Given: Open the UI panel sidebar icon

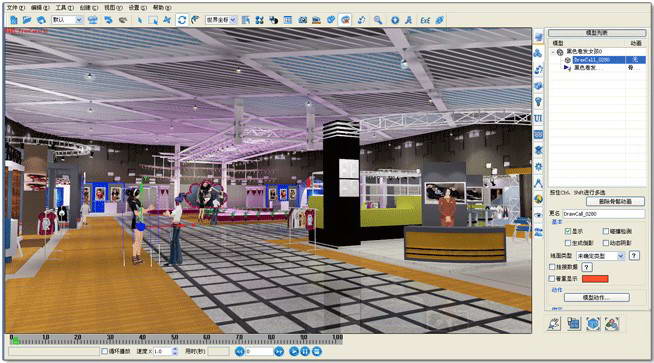Looking at the screenshot, I should click(538, 118).
